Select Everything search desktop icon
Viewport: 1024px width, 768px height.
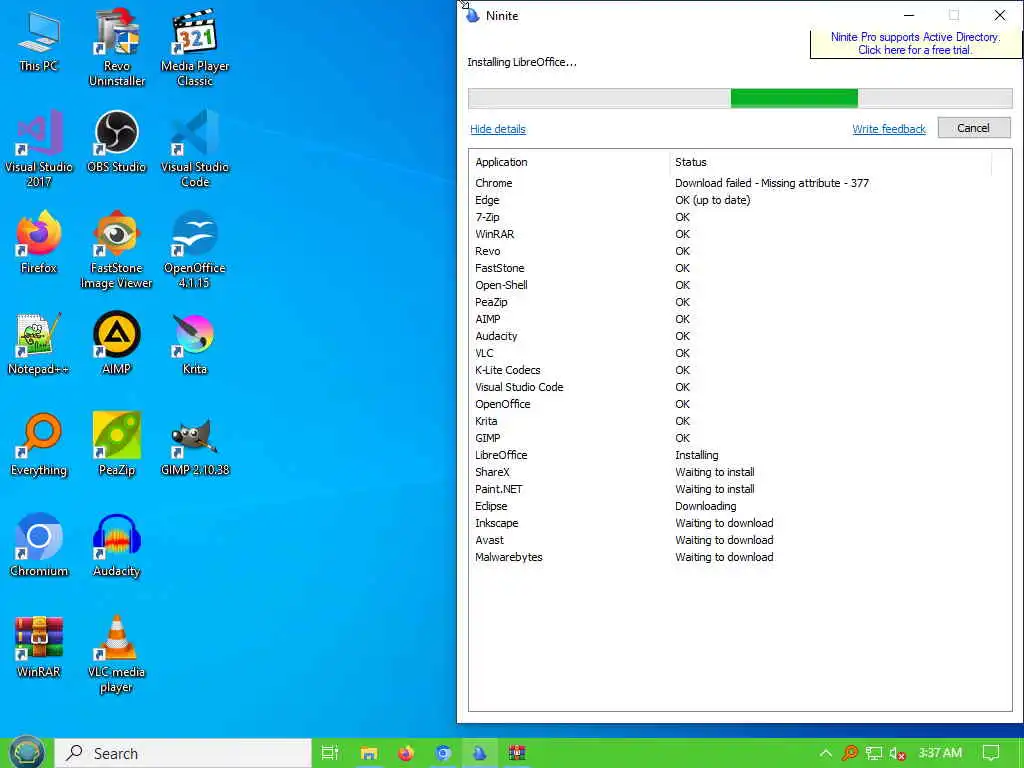pos(39,445)
